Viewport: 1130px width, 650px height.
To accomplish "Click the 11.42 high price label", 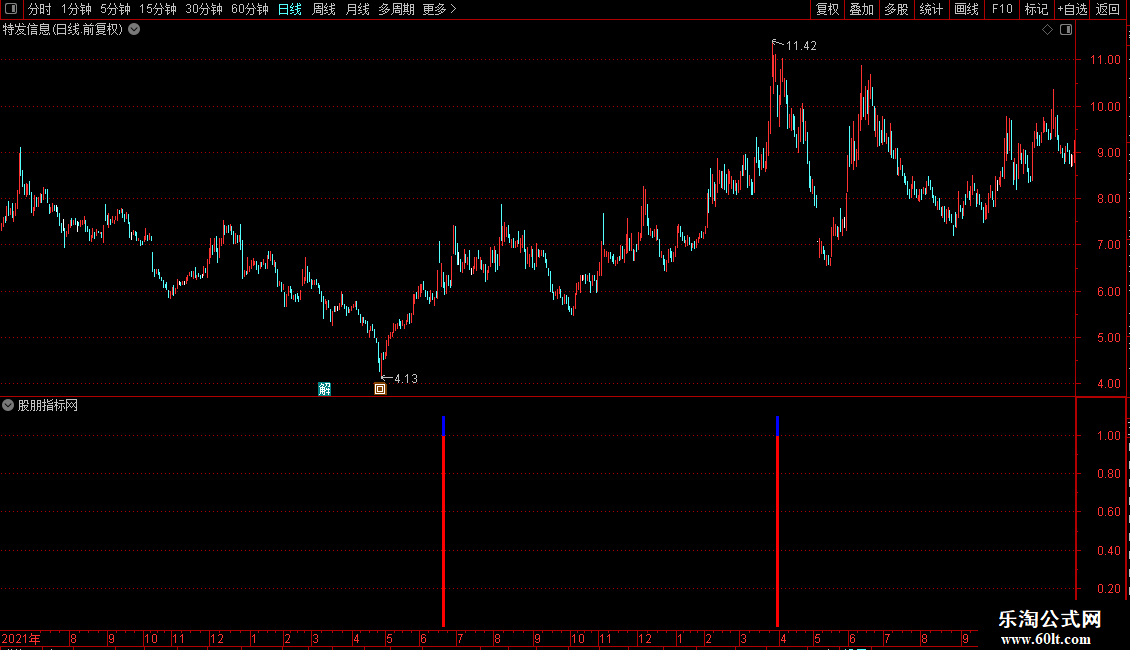I will [801, 45].
